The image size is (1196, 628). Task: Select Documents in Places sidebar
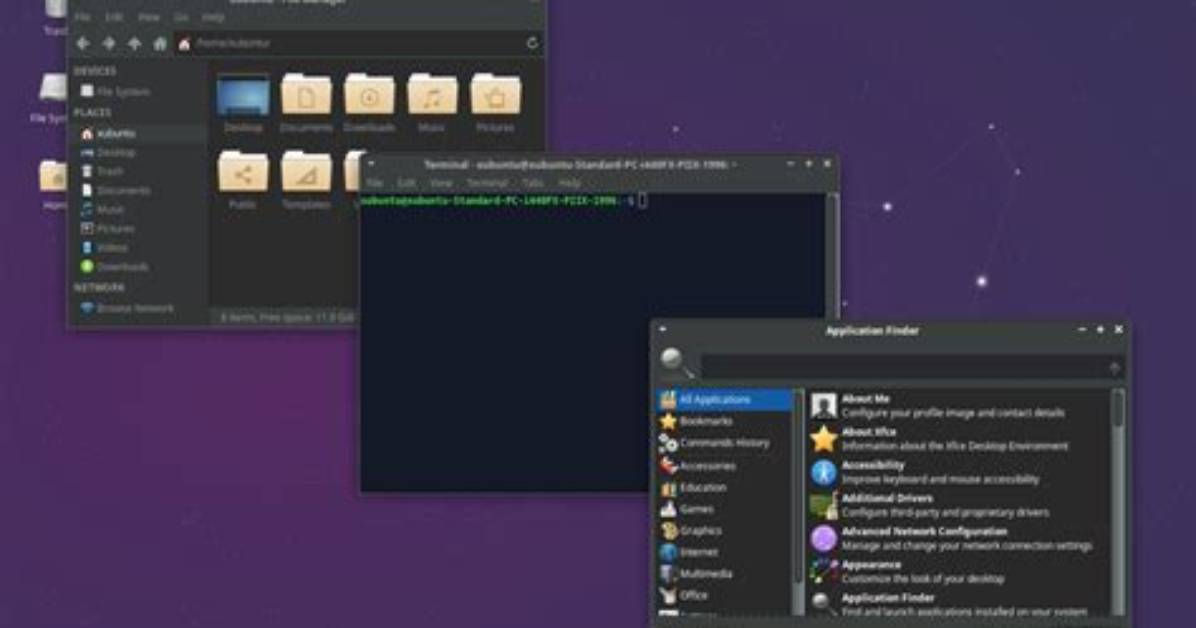pos(115,191)
